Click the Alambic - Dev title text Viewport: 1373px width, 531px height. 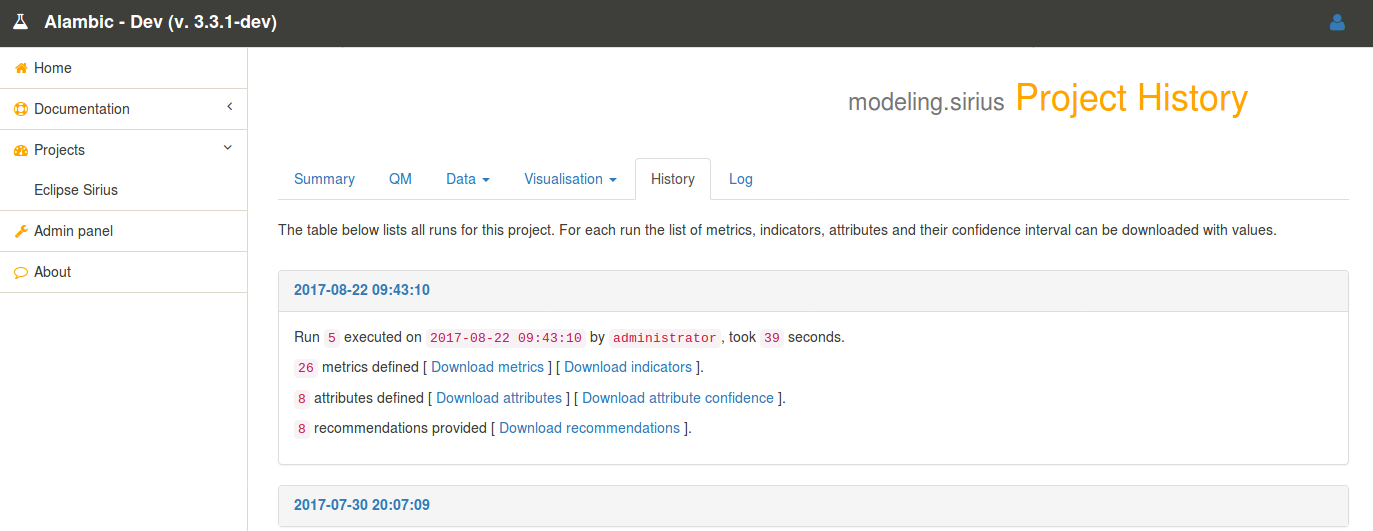click(161, 22)
